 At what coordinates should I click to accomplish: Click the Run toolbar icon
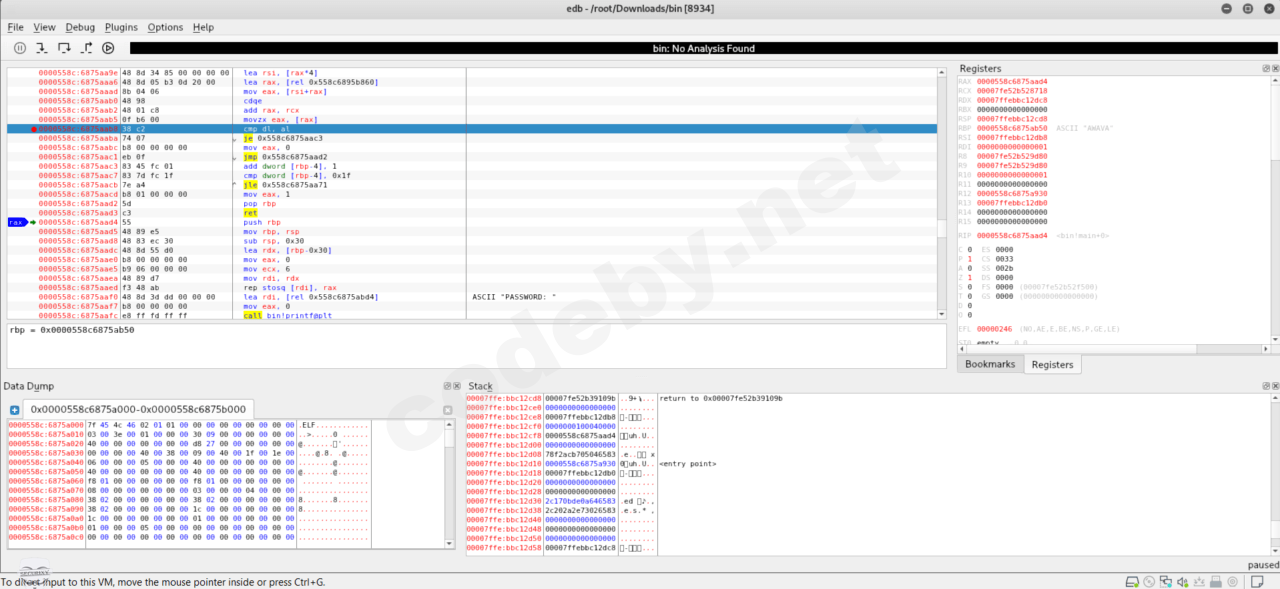[x=108, y=48]
